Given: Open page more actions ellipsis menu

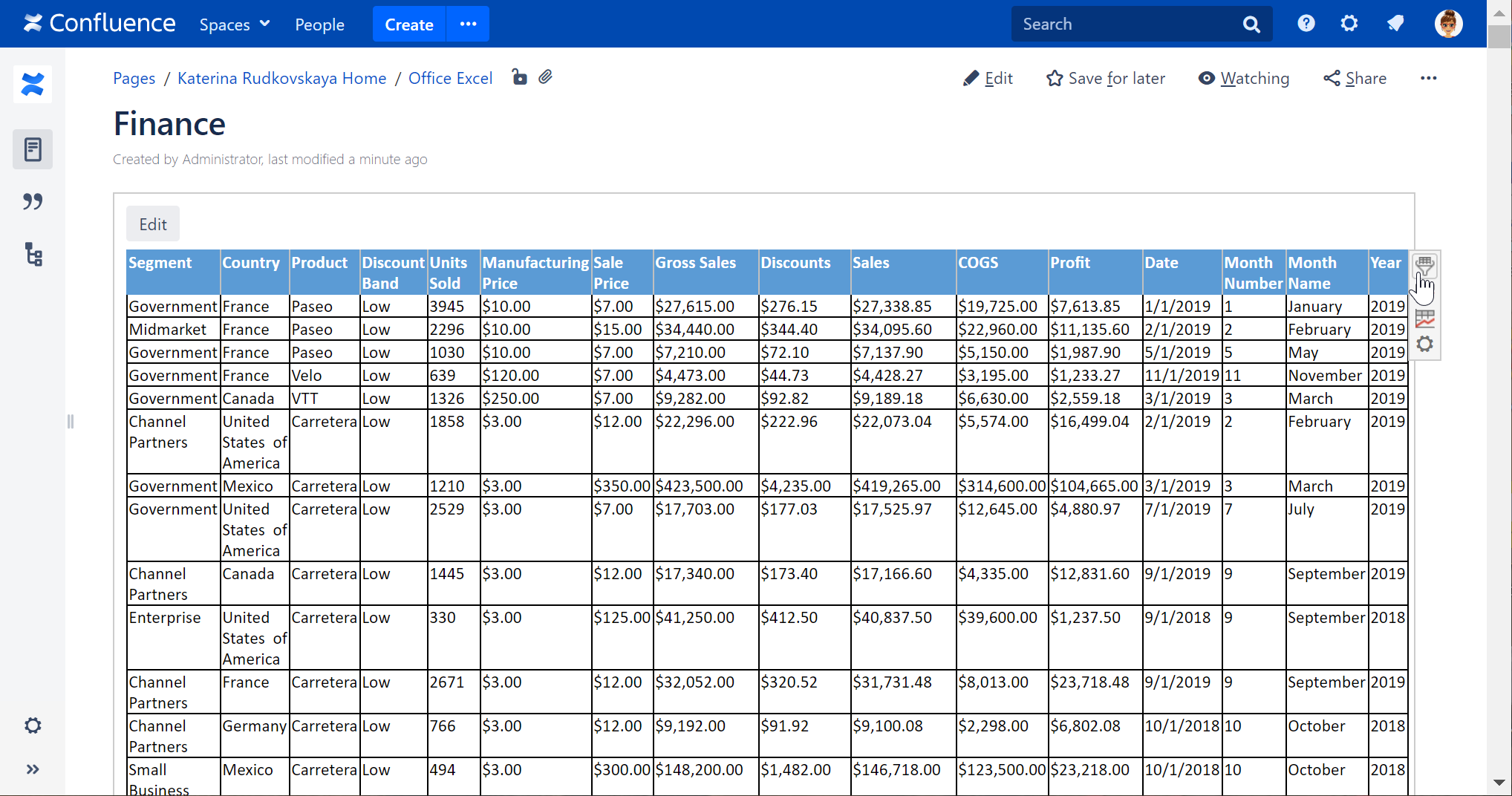Looking at the screenshot, I should [x=1428, y=78].
